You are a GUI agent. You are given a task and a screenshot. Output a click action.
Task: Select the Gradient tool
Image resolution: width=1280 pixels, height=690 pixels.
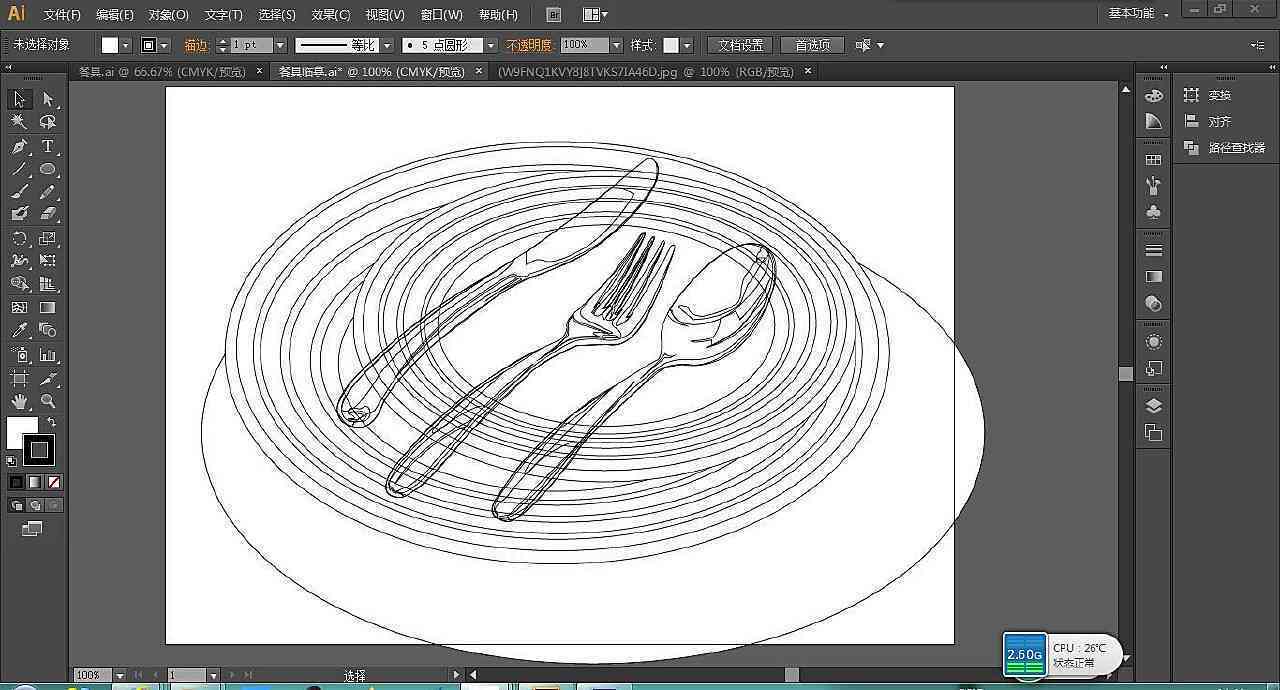click(x=47, y=308)
